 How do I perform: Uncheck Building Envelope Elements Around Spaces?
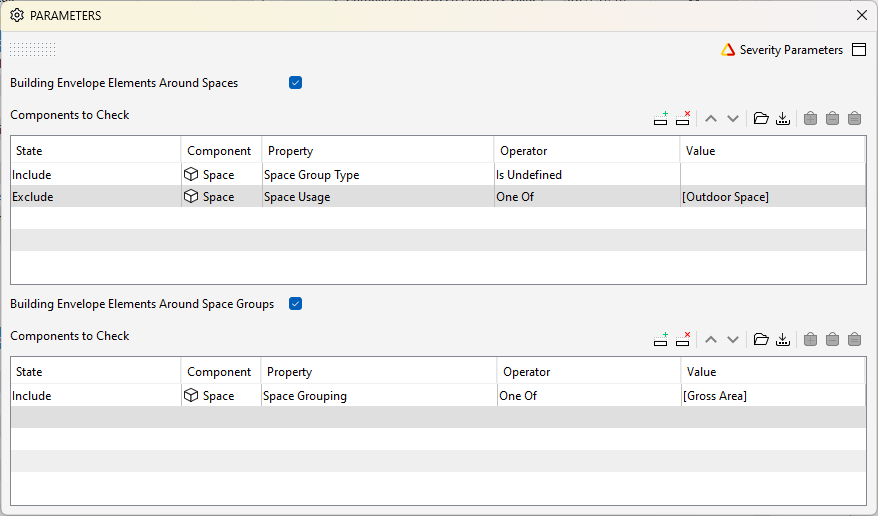pos(295,83)
